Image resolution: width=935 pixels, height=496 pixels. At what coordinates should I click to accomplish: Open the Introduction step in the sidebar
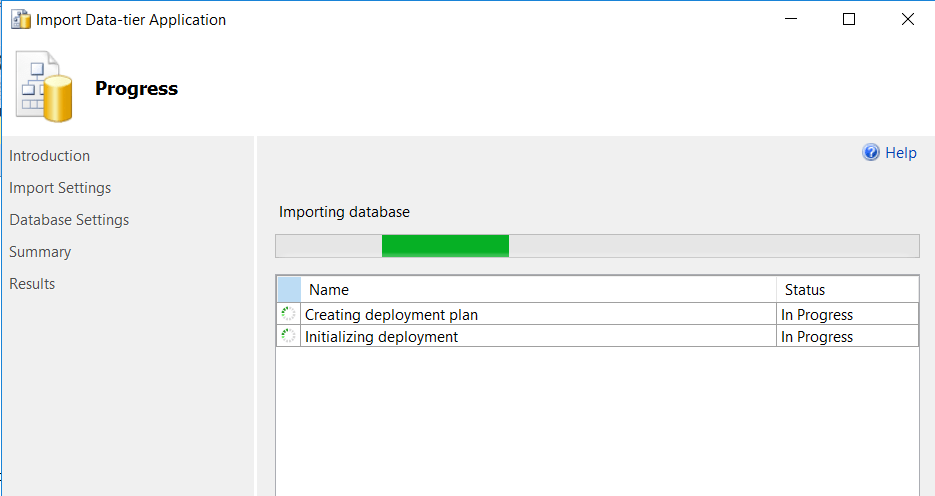(x=49, y=156)
